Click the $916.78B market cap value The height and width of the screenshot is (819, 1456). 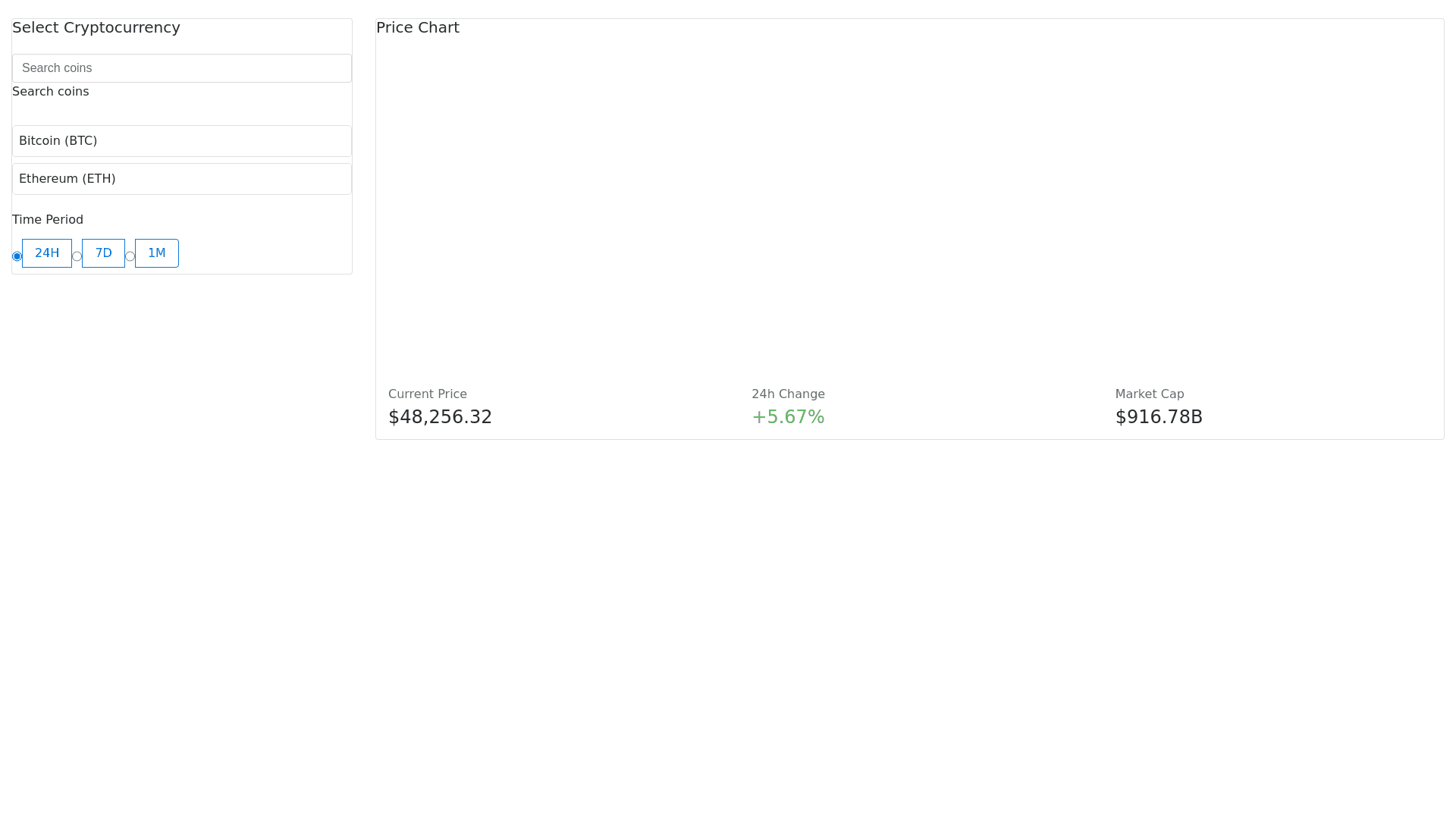pyautogui.click(x=1159, y=417)
